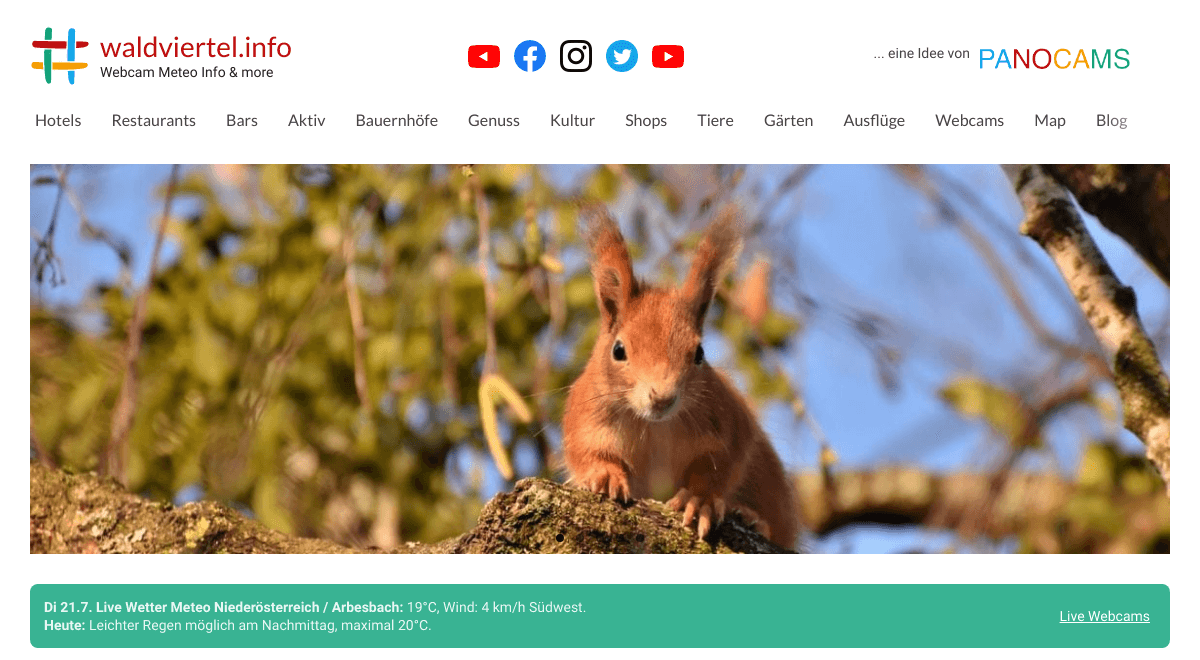Viewport: 1200px width, 660px height.
Task: Click the Facebook icon in header
Action: pyautogui.click(x=530, y=56)
